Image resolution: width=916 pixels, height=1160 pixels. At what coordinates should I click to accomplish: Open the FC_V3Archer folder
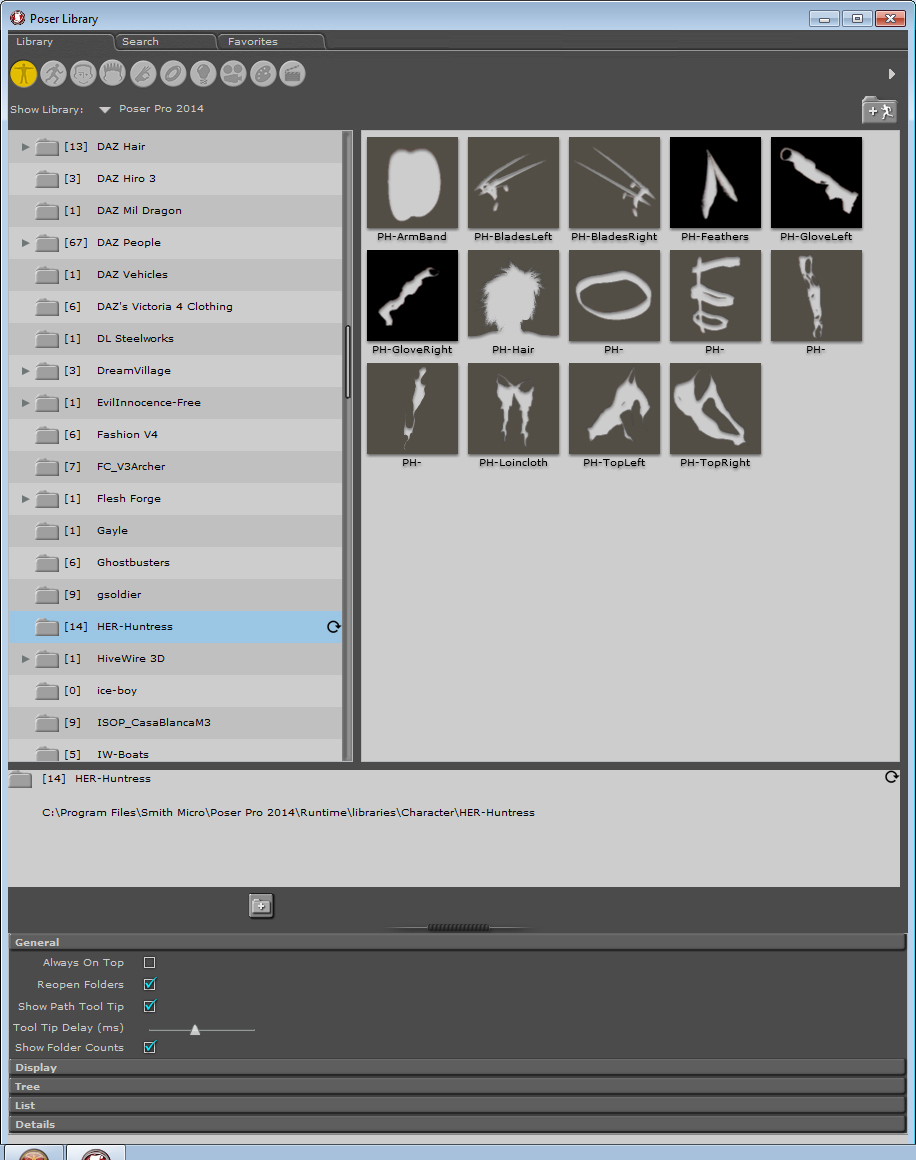click(x=175, y=467)
